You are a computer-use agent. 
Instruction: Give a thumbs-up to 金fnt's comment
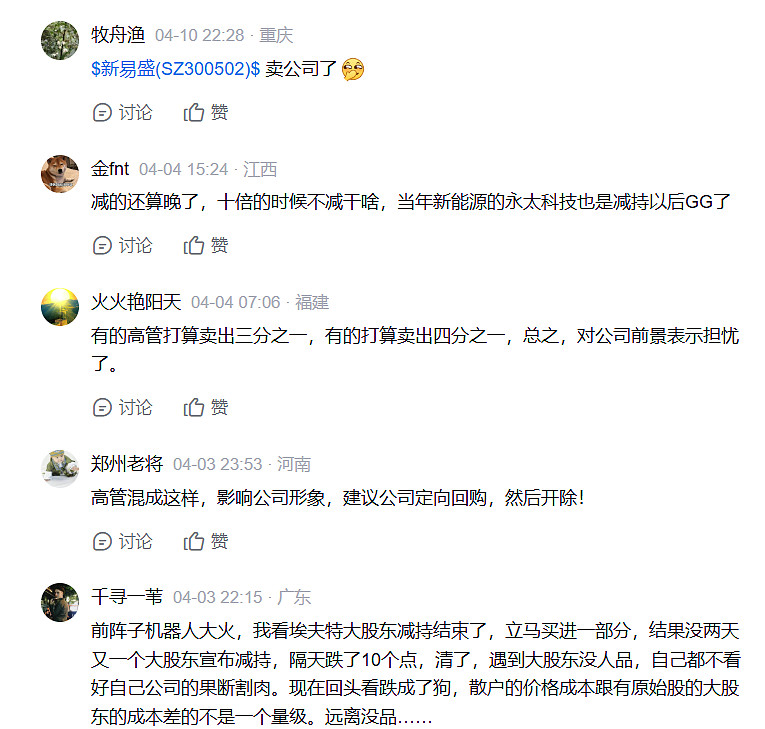click(194, 245)
